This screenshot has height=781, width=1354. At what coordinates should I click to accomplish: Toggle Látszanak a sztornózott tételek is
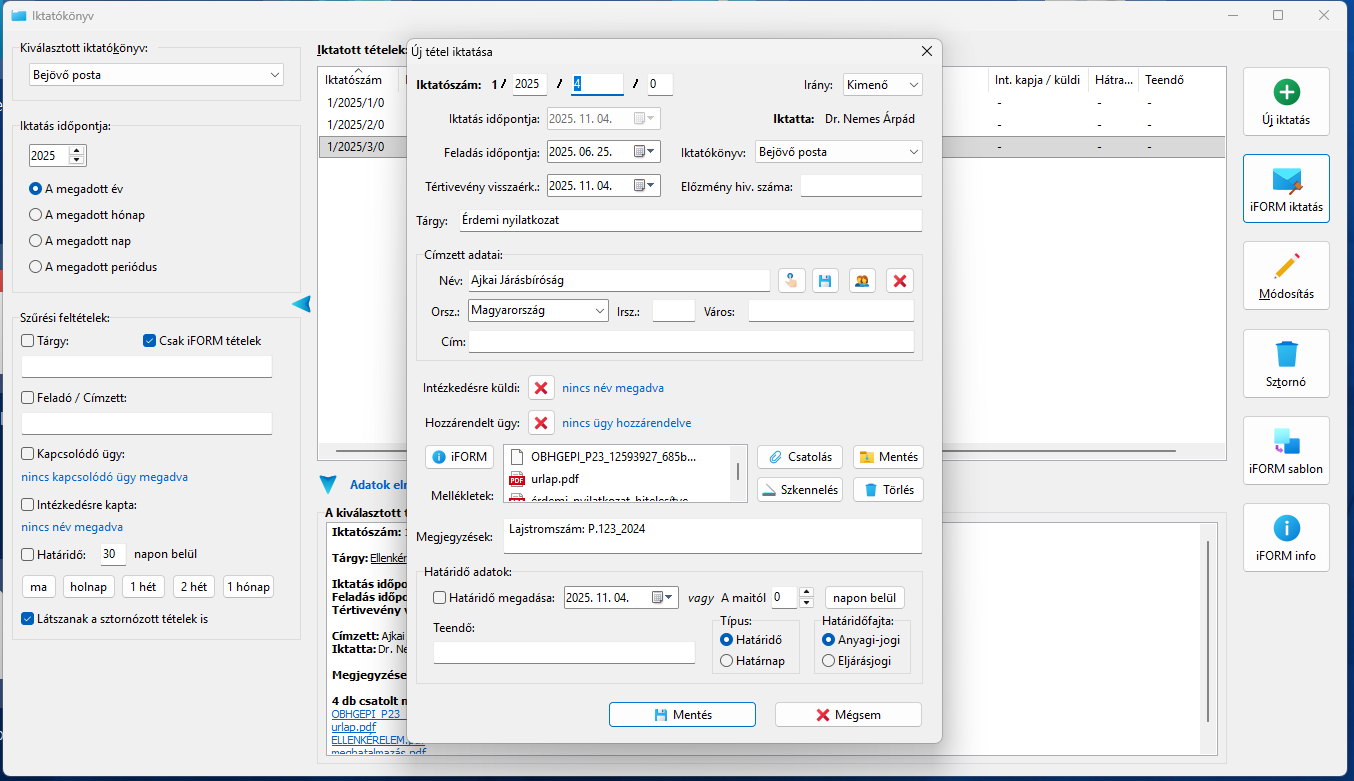coord(28,619)
